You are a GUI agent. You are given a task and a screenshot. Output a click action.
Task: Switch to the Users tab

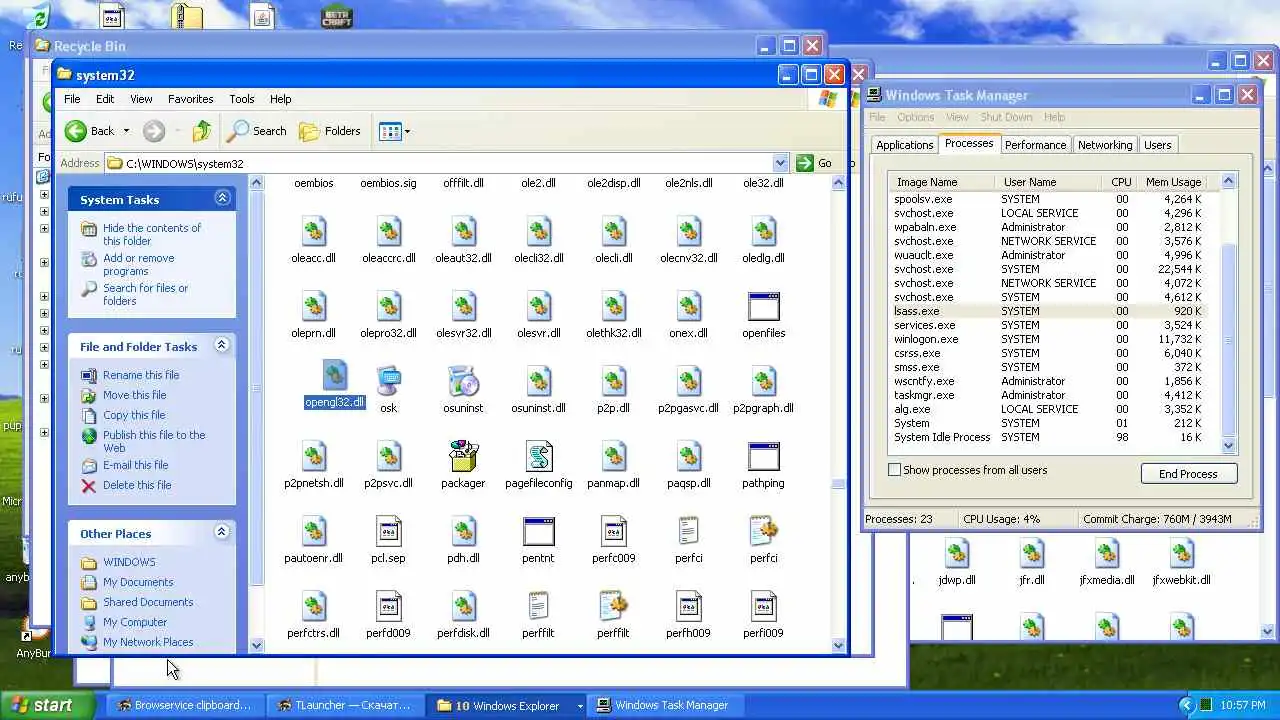click(x=1157, y=145)
